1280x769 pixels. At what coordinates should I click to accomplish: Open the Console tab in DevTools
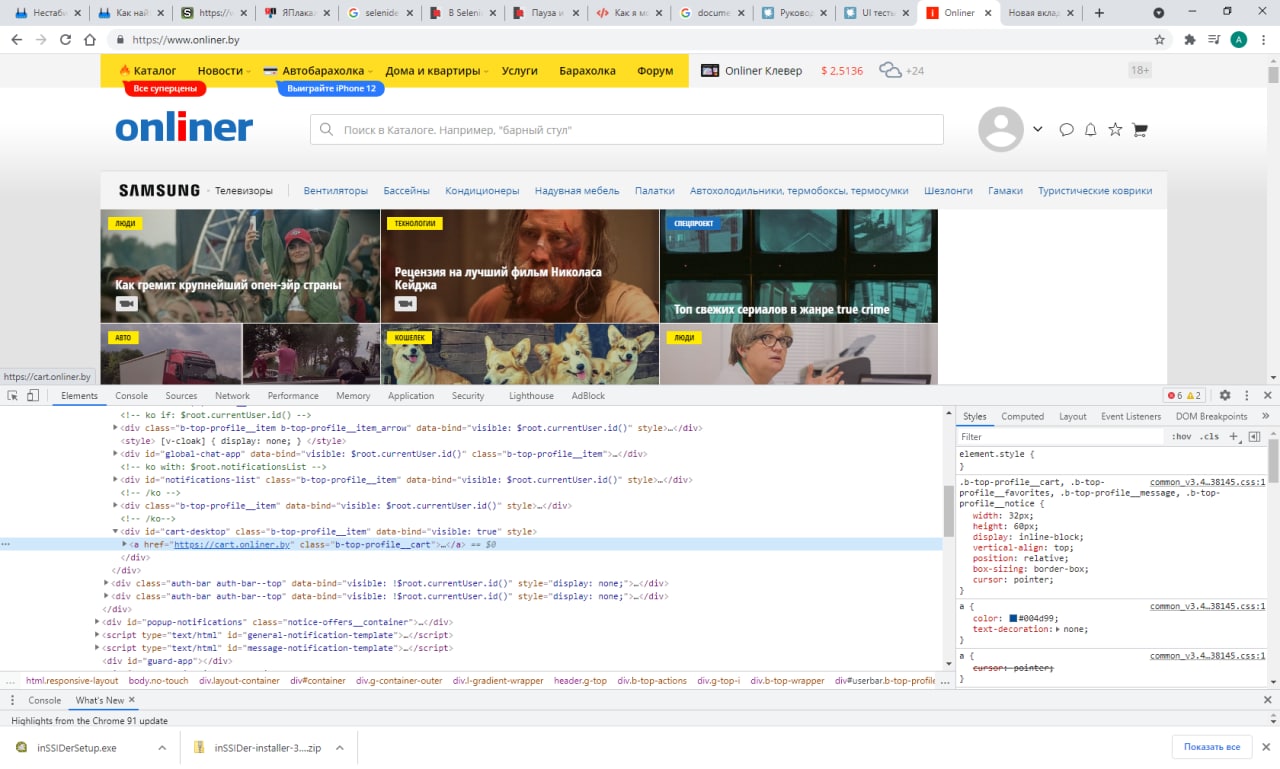(131, 396)
